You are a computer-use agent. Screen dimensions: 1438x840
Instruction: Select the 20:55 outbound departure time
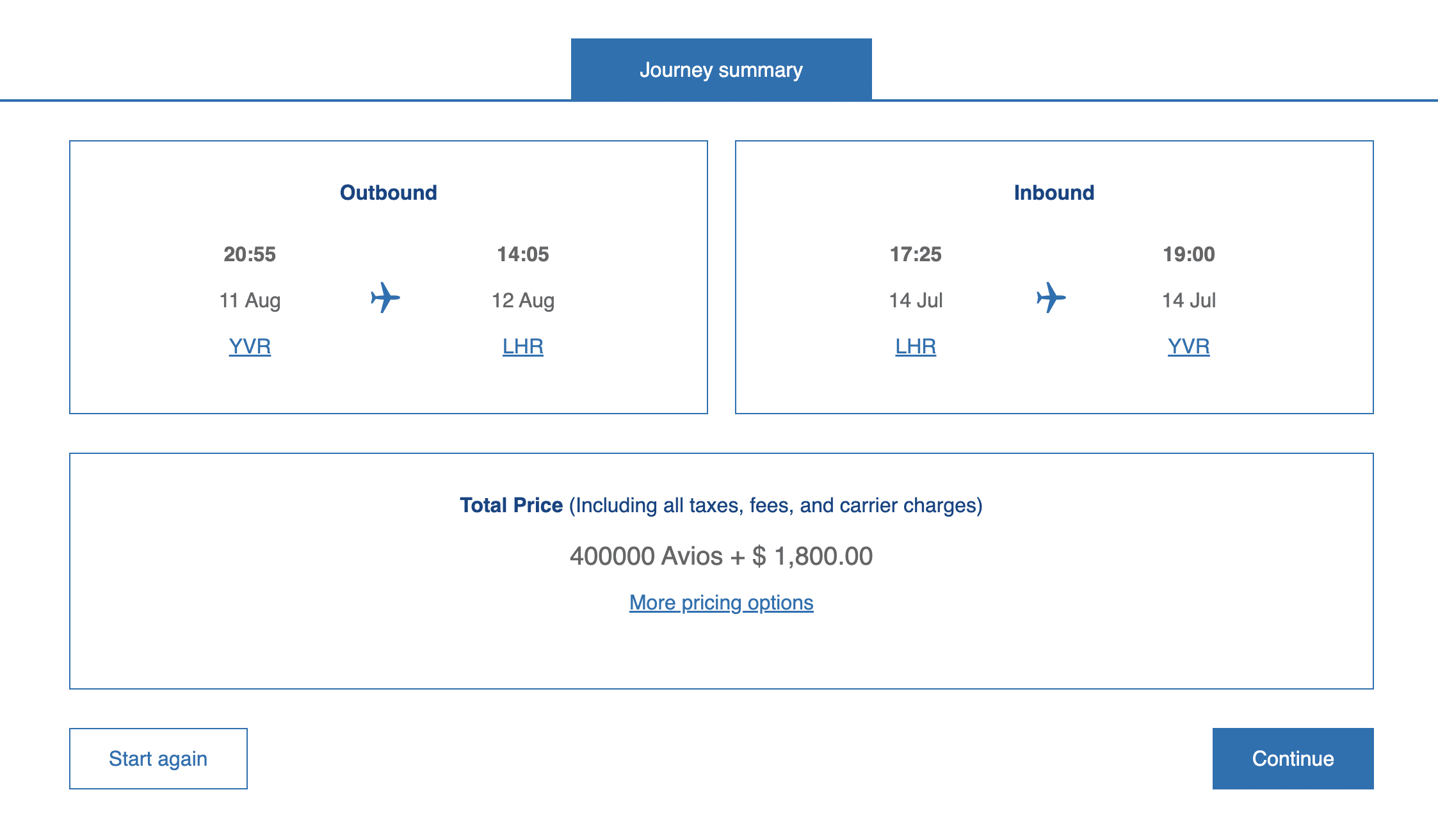pos(250,254)
